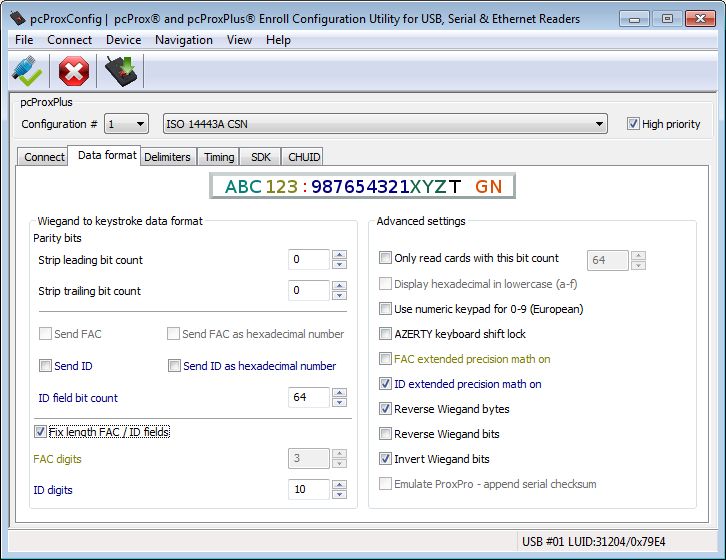
Task: Decrease ID digits with down arrow
Action: pos(339,494)
